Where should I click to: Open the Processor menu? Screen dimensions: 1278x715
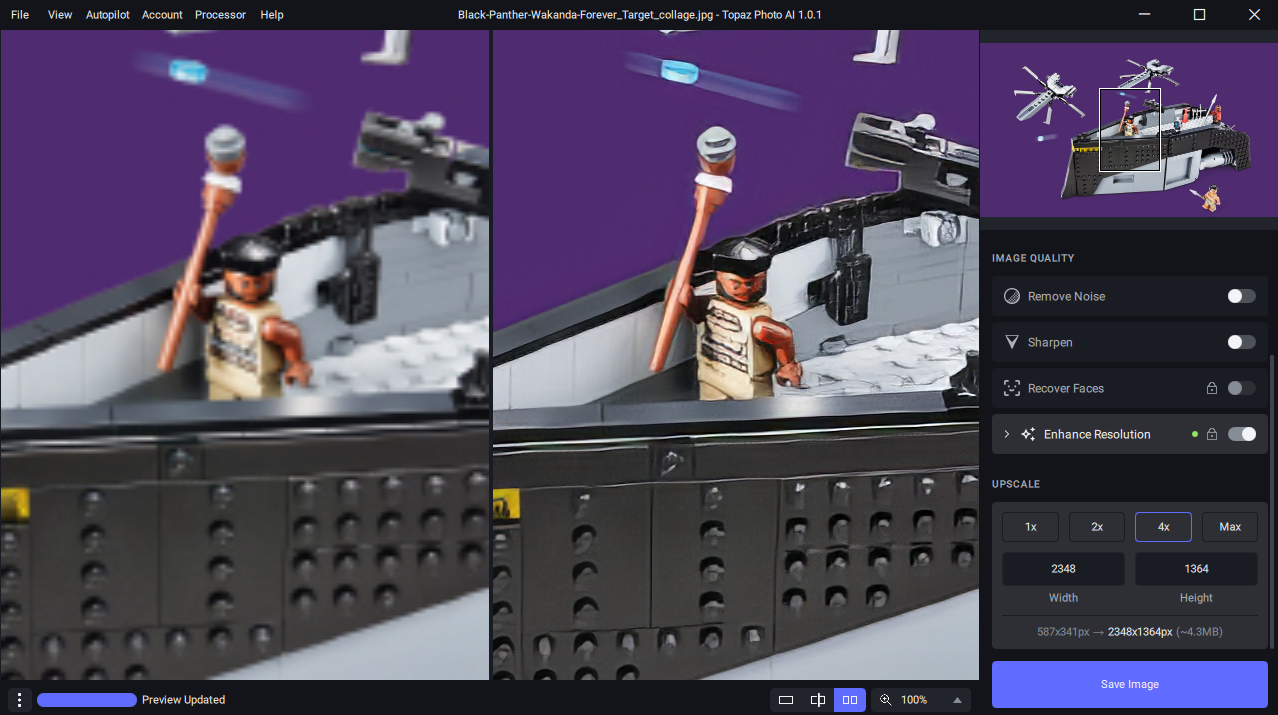220,15
